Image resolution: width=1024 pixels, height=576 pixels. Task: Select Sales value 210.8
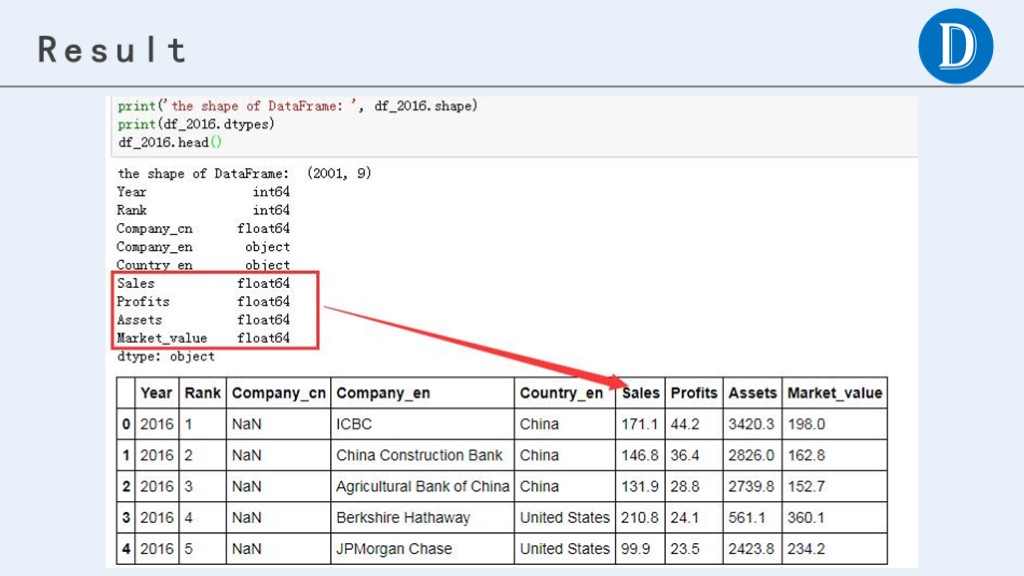(x=639, y=518)
